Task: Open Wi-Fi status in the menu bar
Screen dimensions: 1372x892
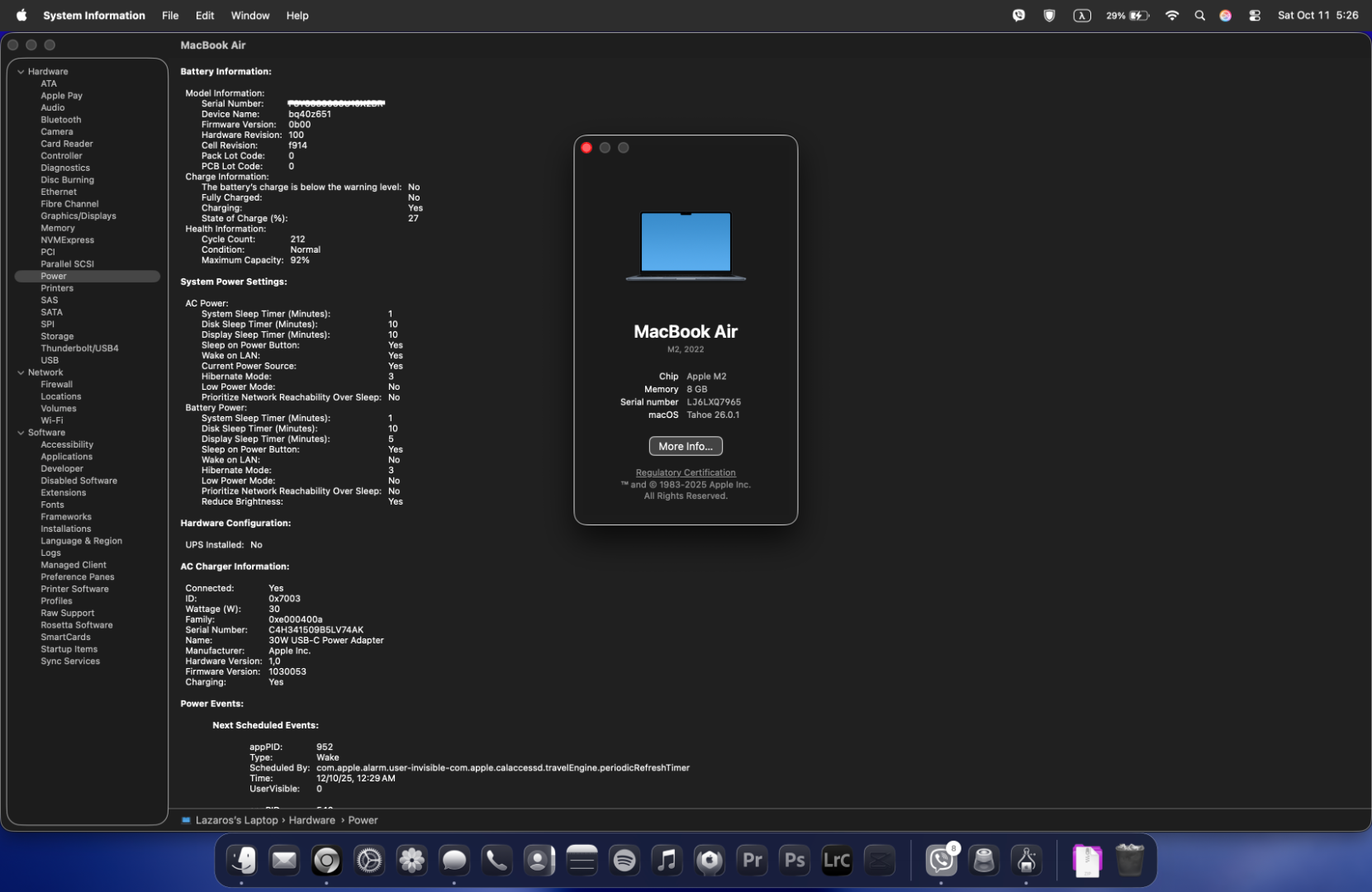Action: (1171, 16)
